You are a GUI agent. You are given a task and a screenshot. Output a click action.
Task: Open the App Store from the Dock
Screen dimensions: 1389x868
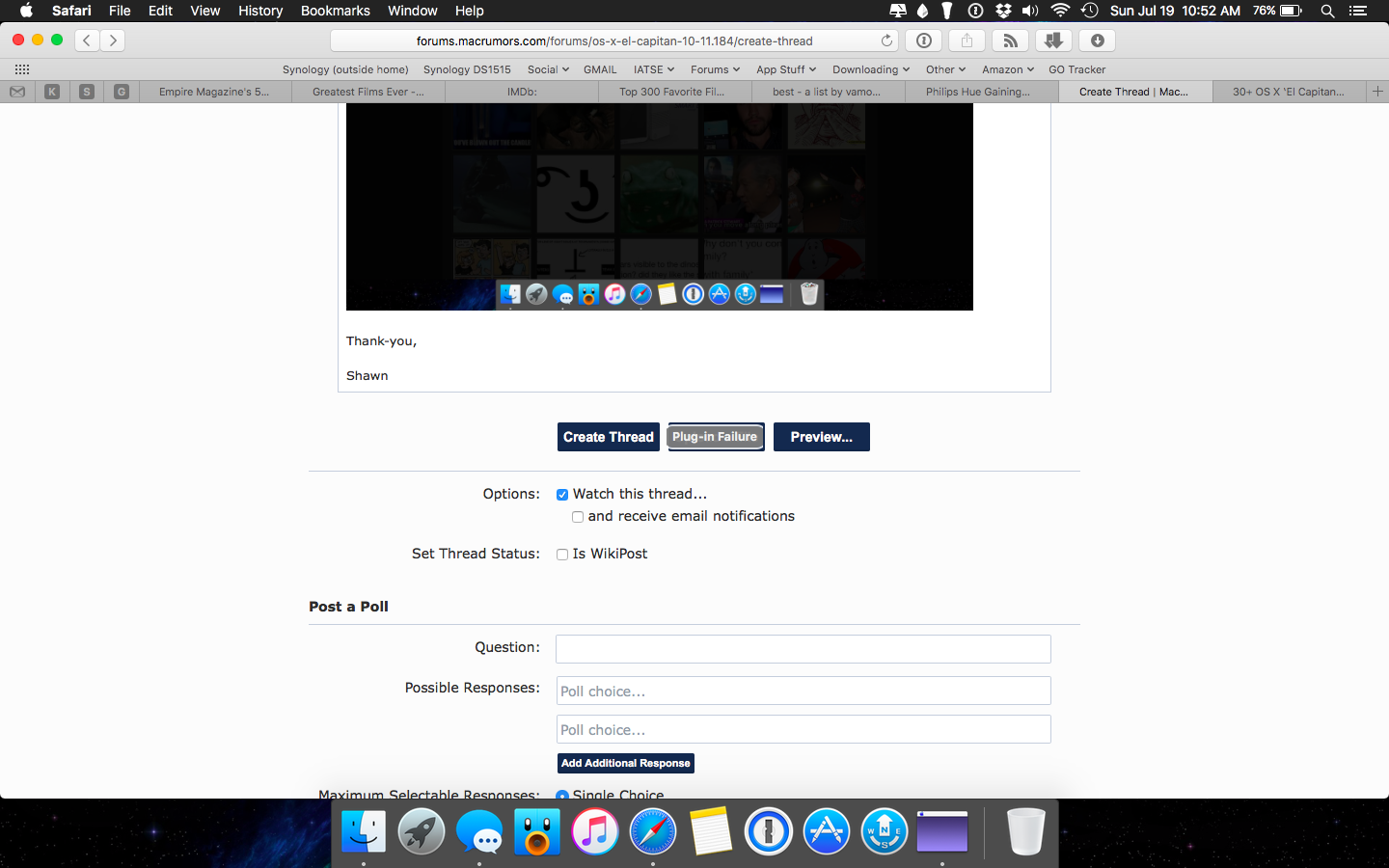tap(827, 831)
